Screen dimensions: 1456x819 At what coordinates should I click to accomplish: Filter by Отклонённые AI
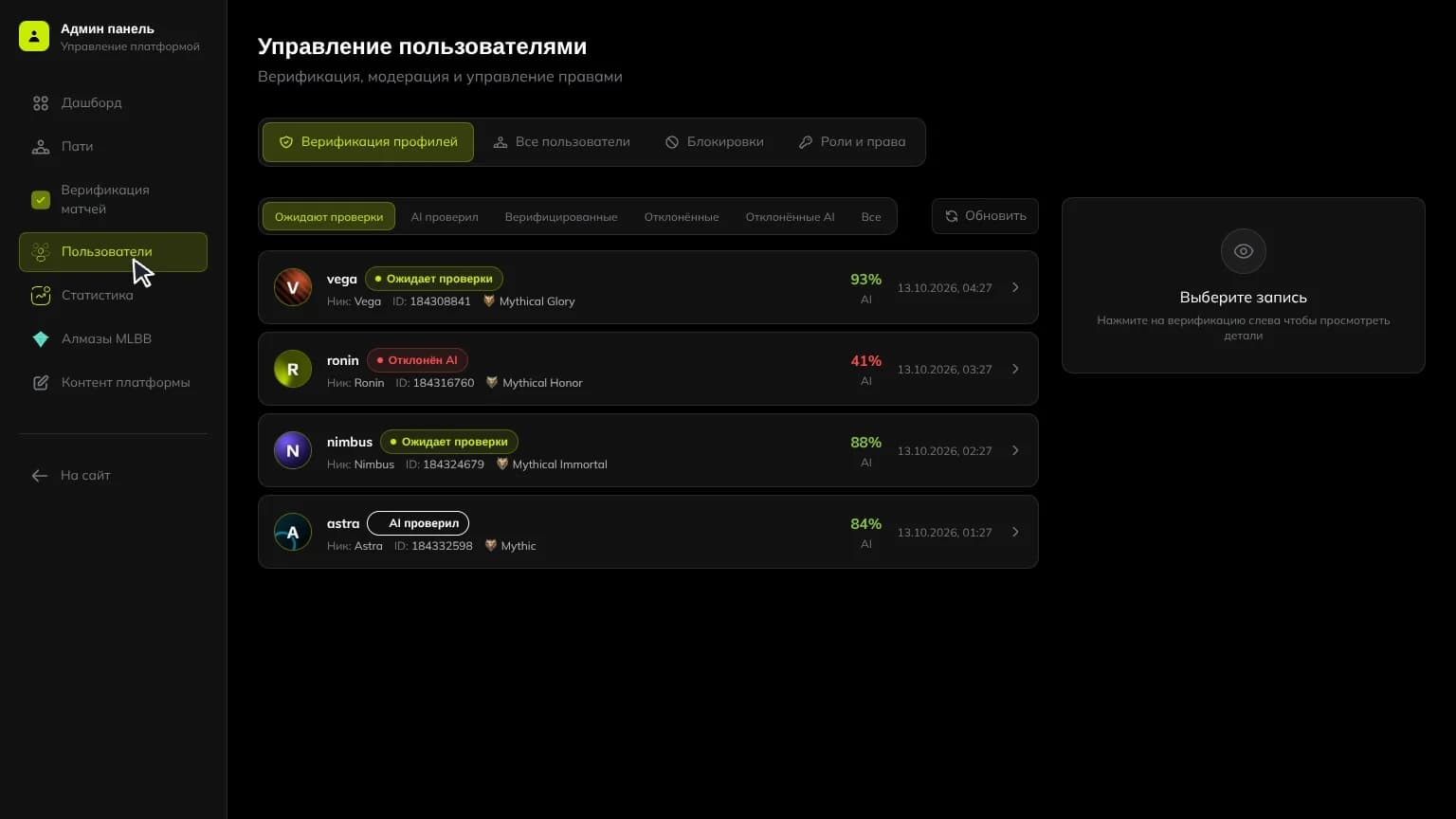pos(790,216)
